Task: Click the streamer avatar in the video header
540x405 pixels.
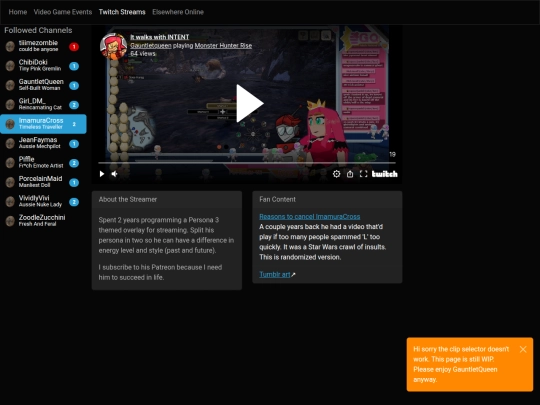Action: [x=113, y=46]
